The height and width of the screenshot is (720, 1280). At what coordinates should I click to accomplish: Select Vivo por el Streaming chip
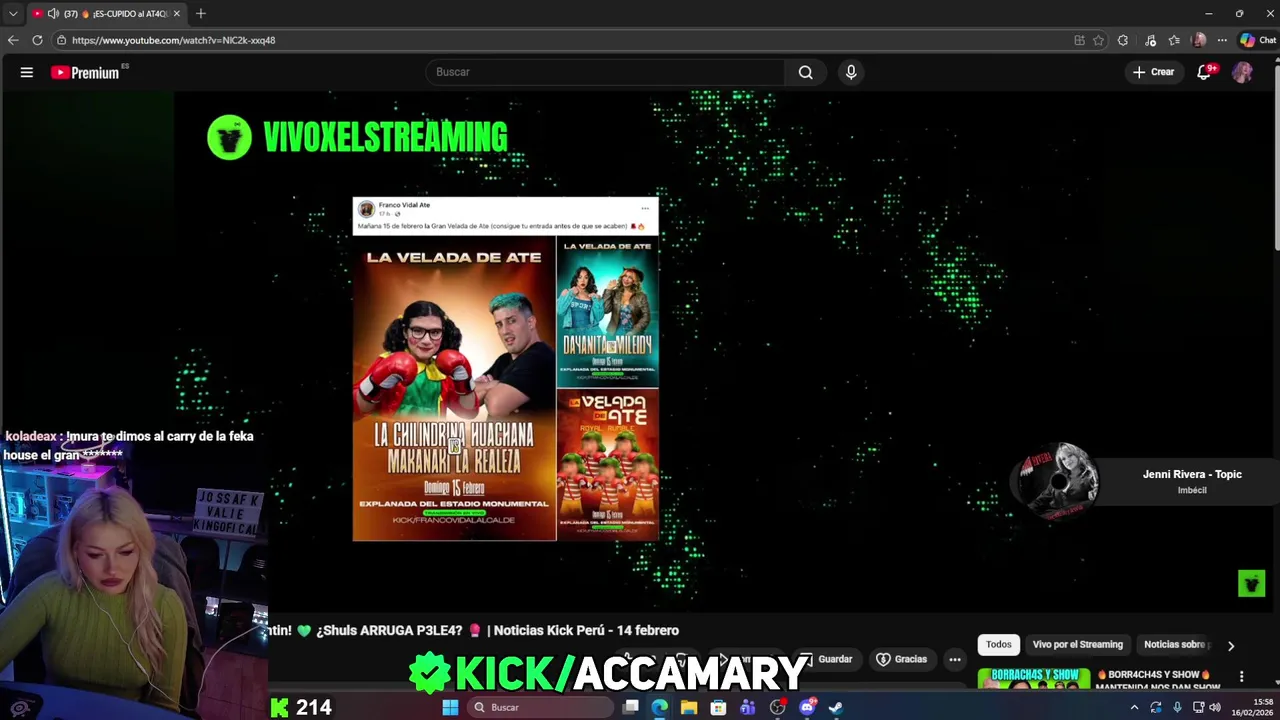click(1078, 645)
